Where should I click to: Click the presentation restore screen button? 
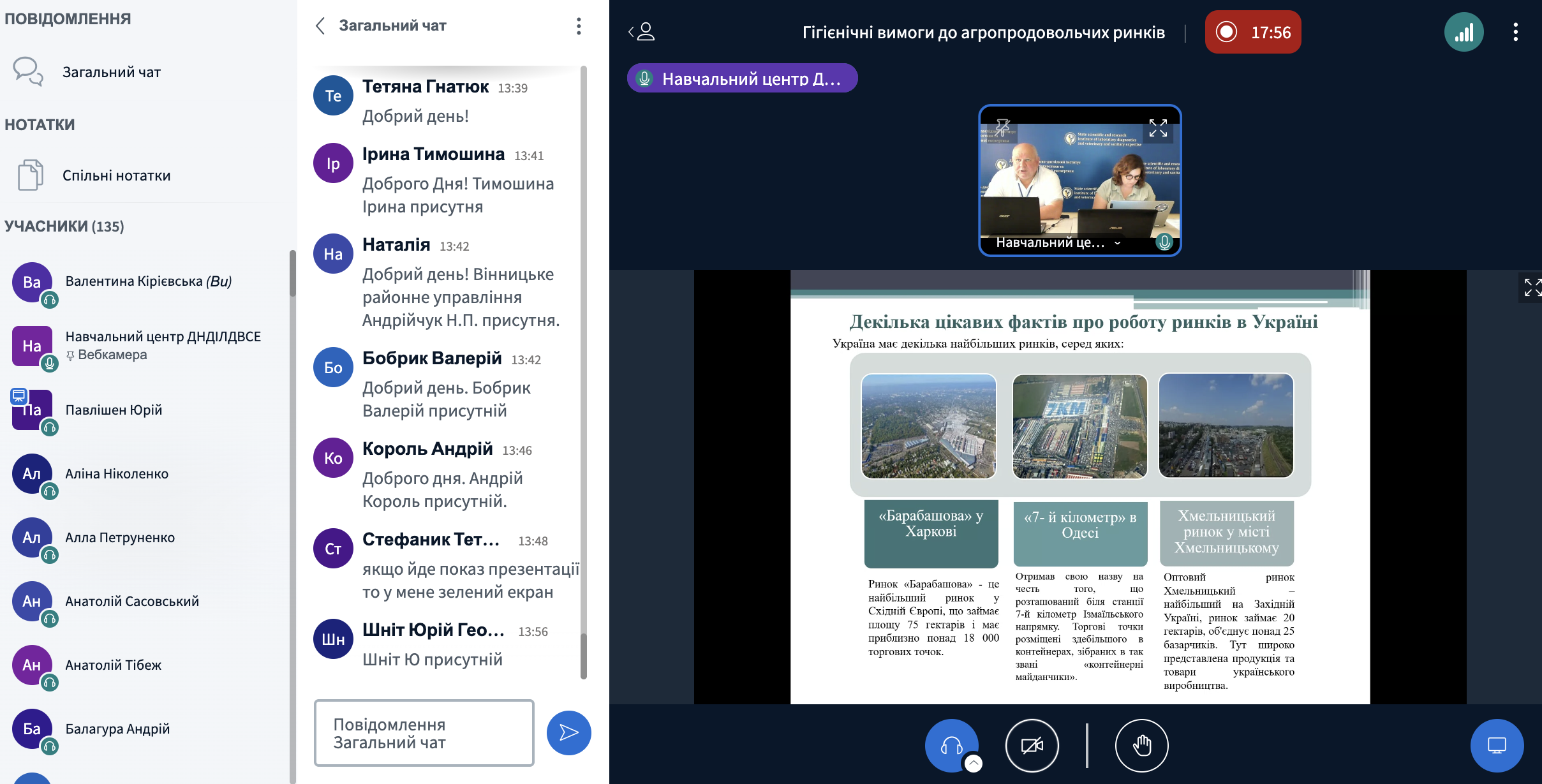(x=1497, y=745)
